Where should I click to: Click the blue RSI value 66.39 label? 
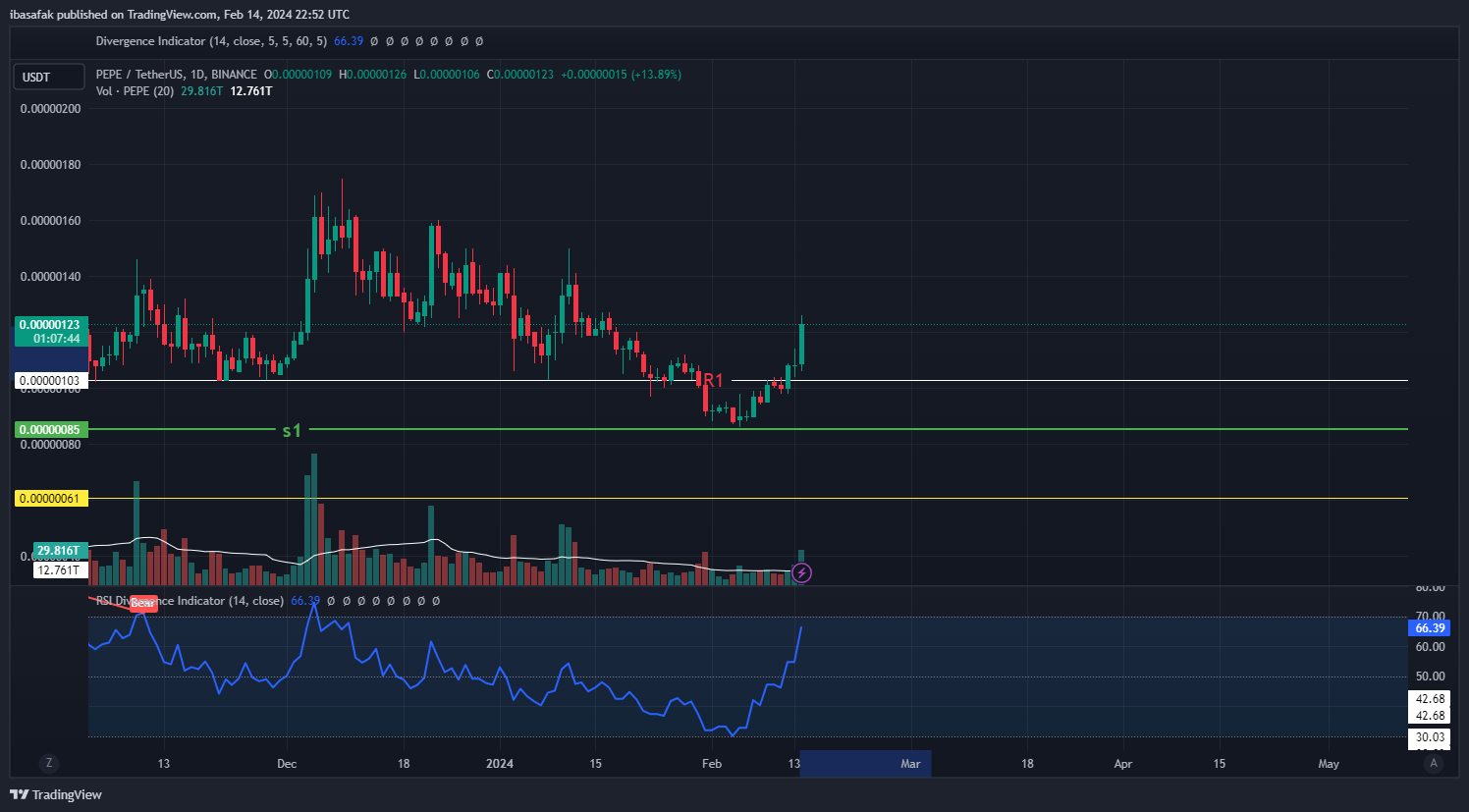click(x=1430, y=628)
